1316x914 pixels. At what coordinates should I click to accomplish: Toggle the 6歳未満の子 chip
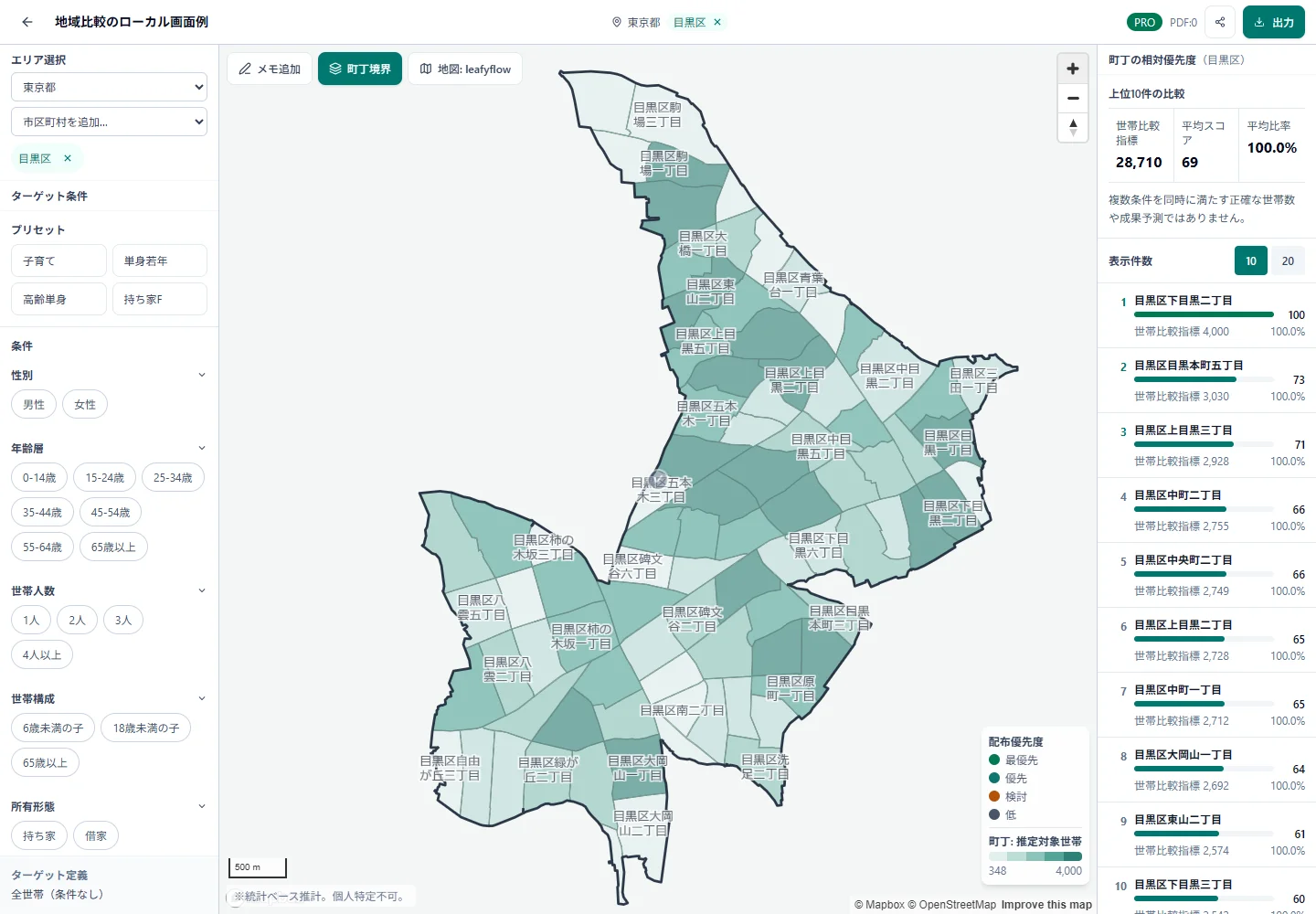53,728
